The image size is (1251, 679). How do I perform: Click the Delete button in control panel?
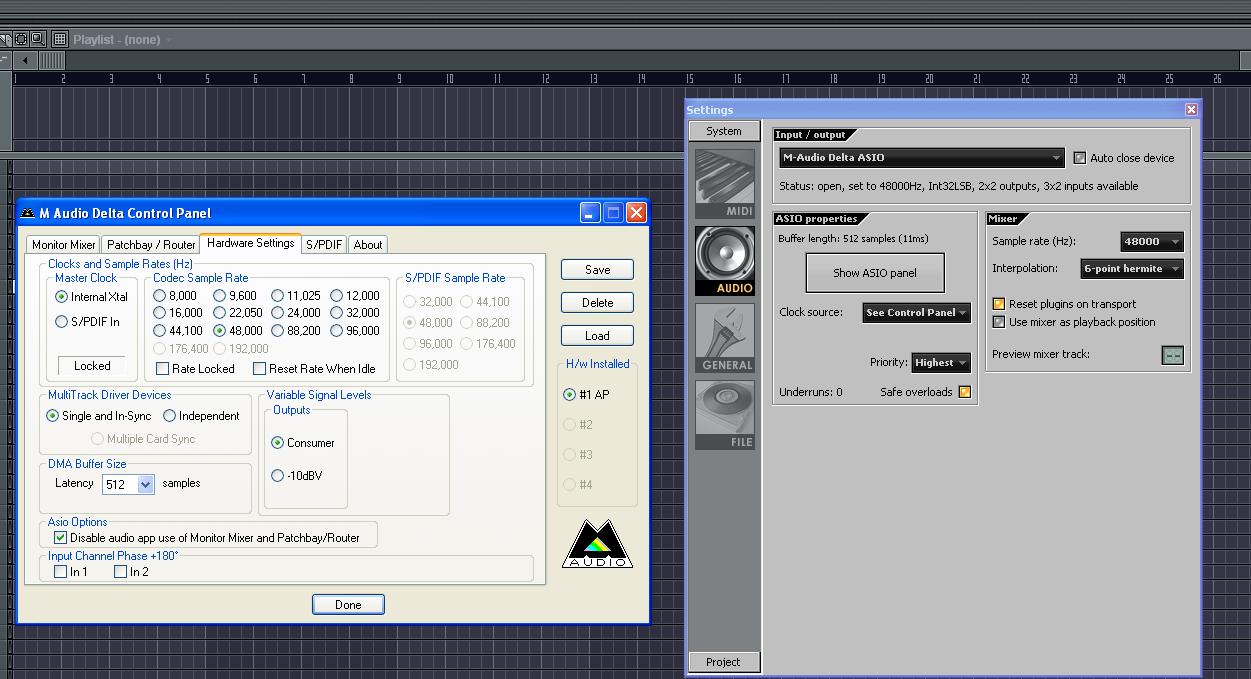597,303
